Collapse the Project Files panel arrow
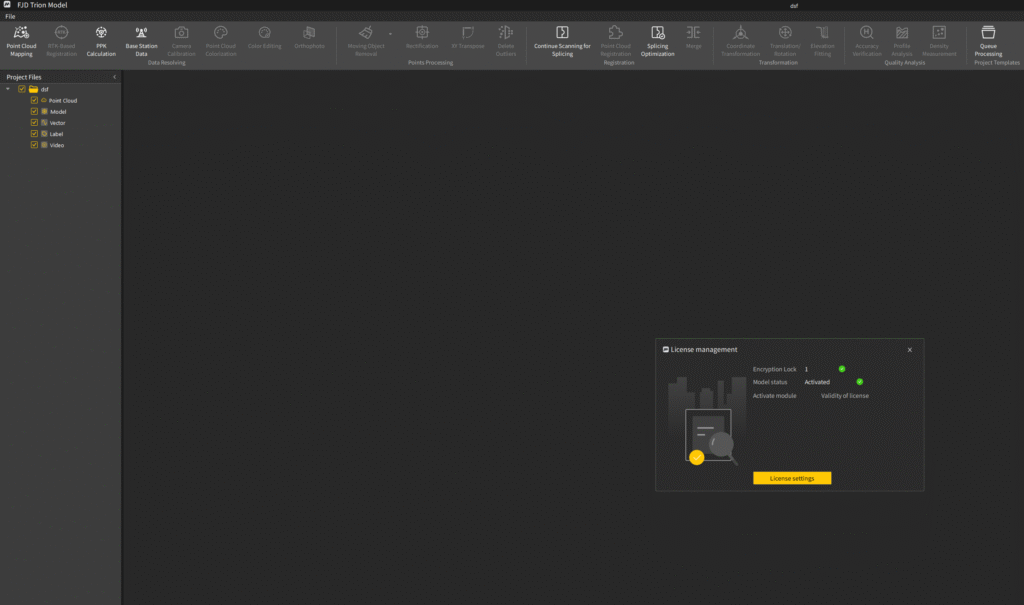Screen dimensions: 1024x605 coord(114,77)
